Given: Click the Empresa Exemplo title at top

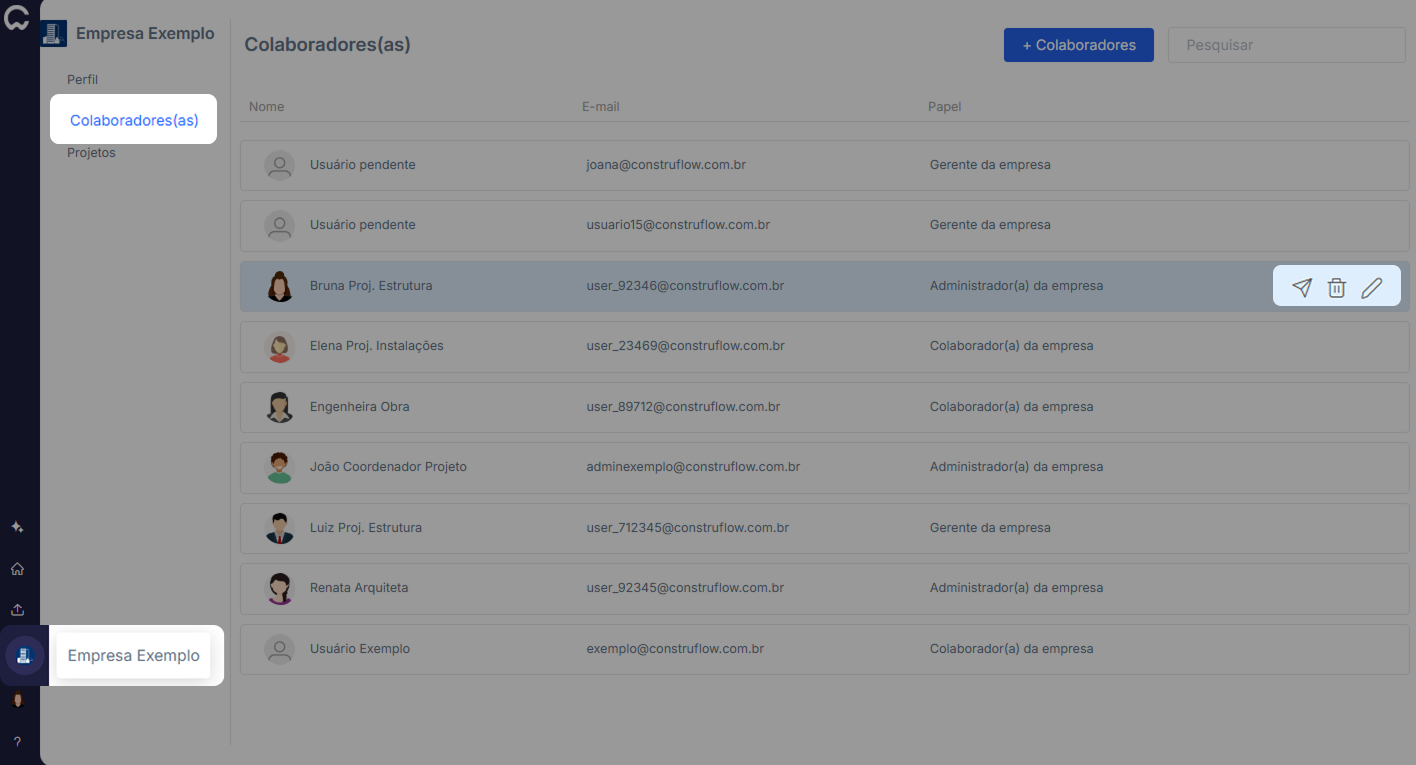Looking at the screenshot, I should [145, 33].
